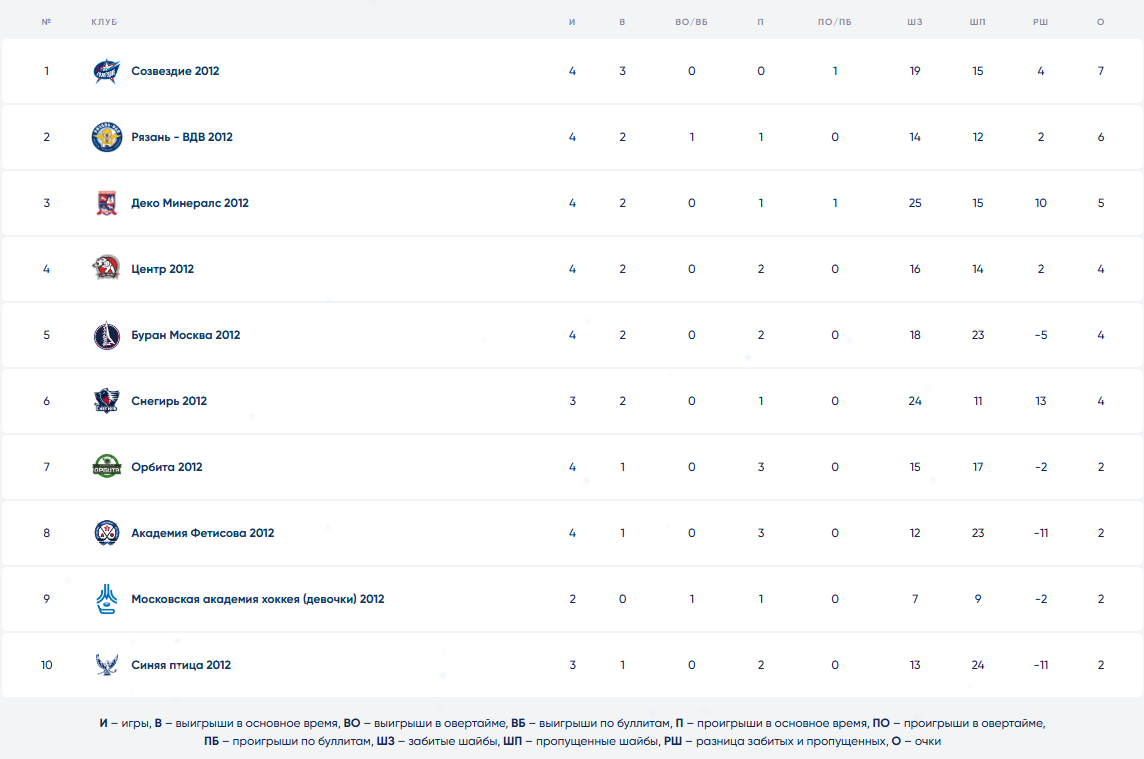The width and height of the screenshot is (1144, 759).
Task: Click the Созвездие 2012 team logo
Action: pyautogui.click(x=106, y=71)
